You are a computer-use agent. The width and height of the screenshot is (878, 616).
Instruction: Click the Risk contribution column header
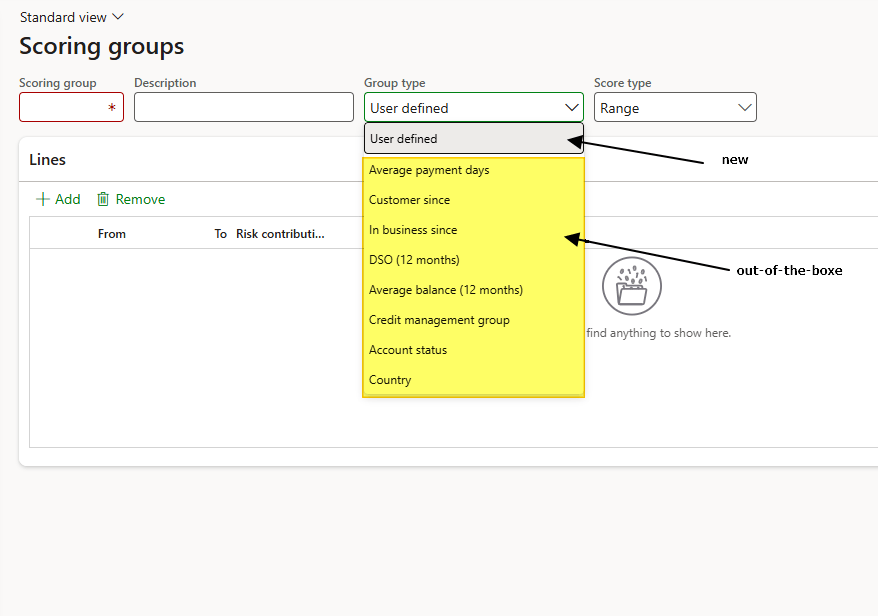point(280,234)
